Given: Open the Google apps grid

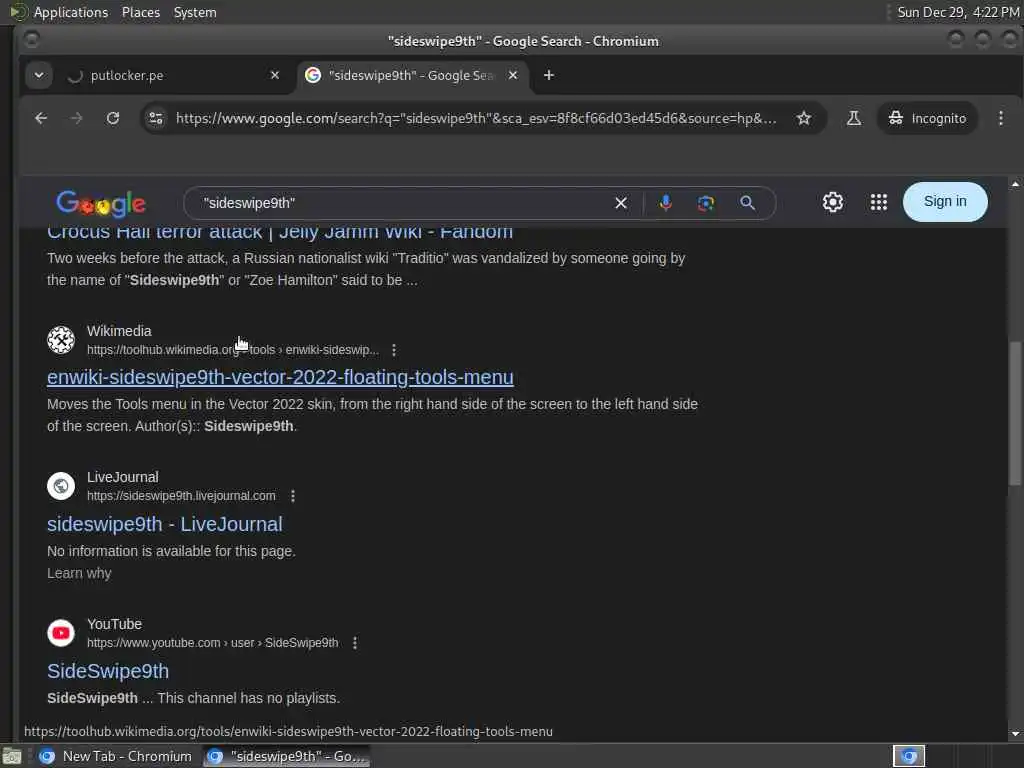Looking at the screenshot, I should click(x=878, y=202).
